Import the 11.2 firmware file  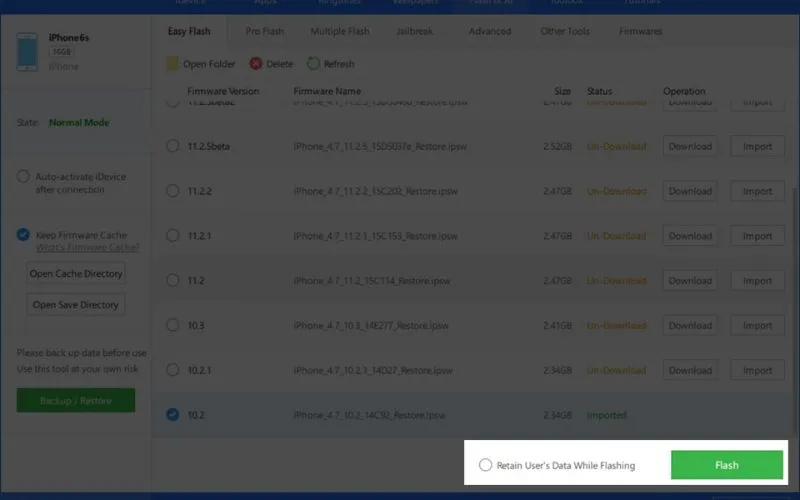[x=757, y=280]
